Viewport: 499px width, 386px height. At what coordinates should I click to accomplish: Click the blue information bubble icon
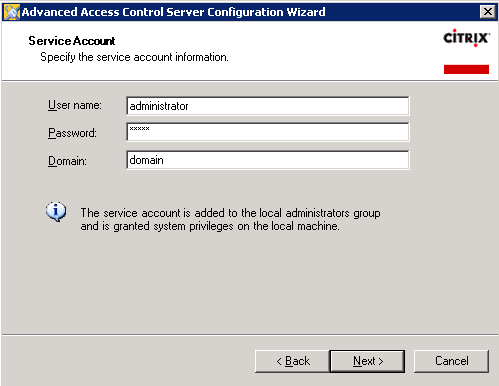click(56, 212)
